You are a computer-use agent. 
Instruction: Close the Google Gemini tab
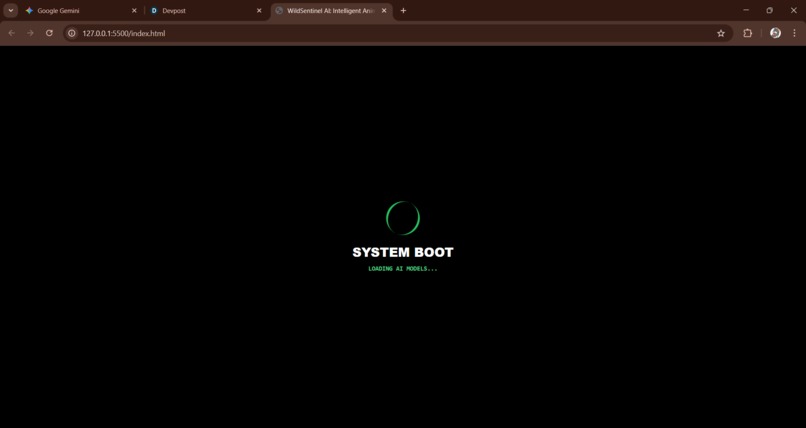coord(134,10)
